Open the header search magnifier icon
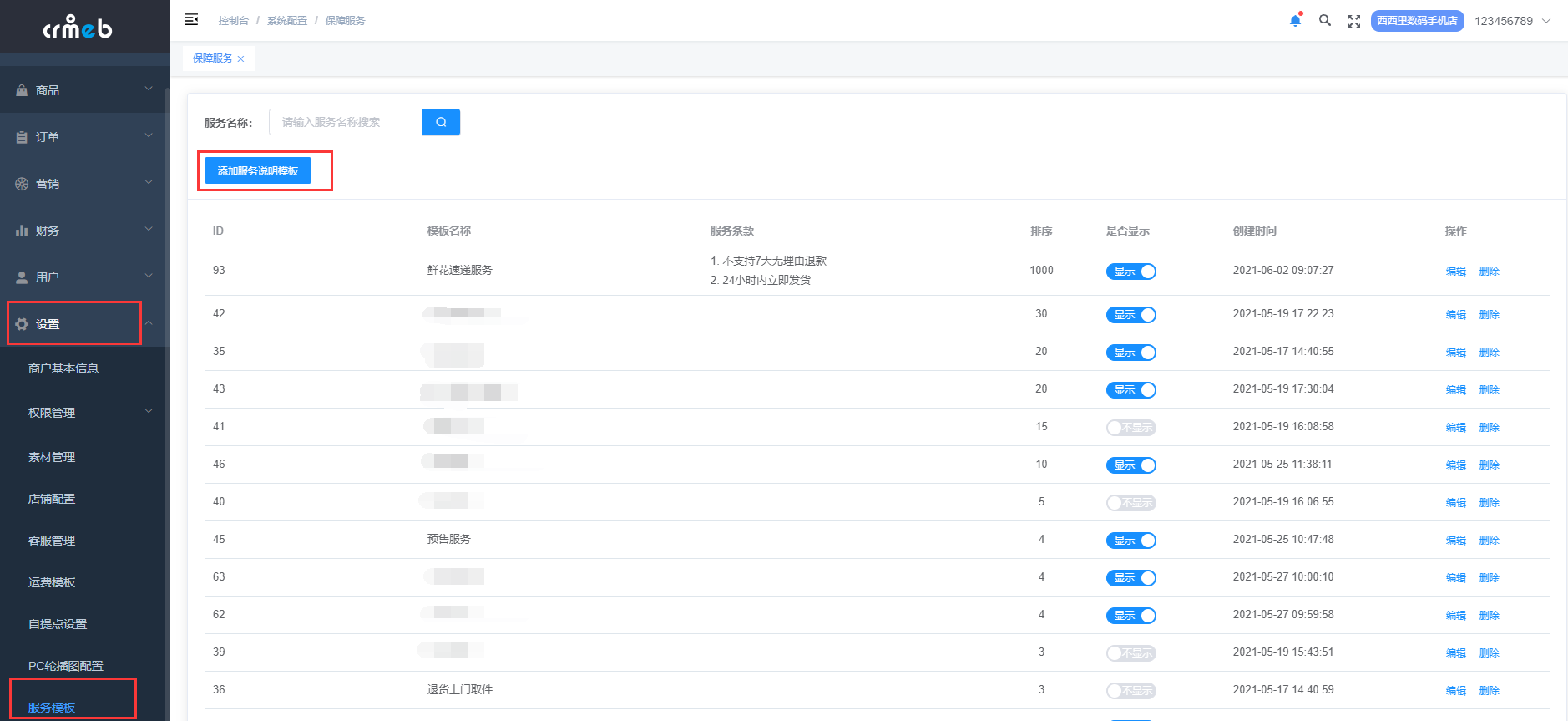 click(1325, 20)
